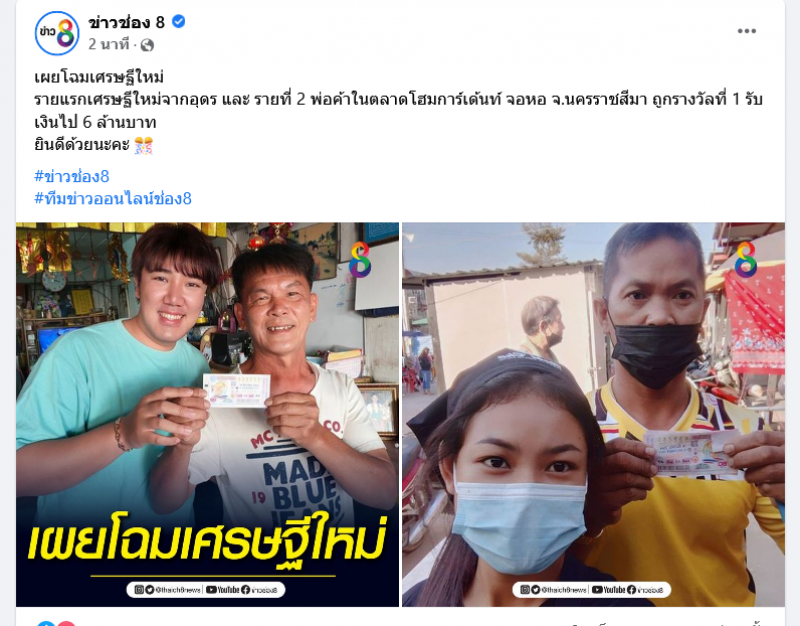This screenshot has width=800, height=626.
Task: Click the Twitter icon in right photo banner
Action: [x=535, y=590]
